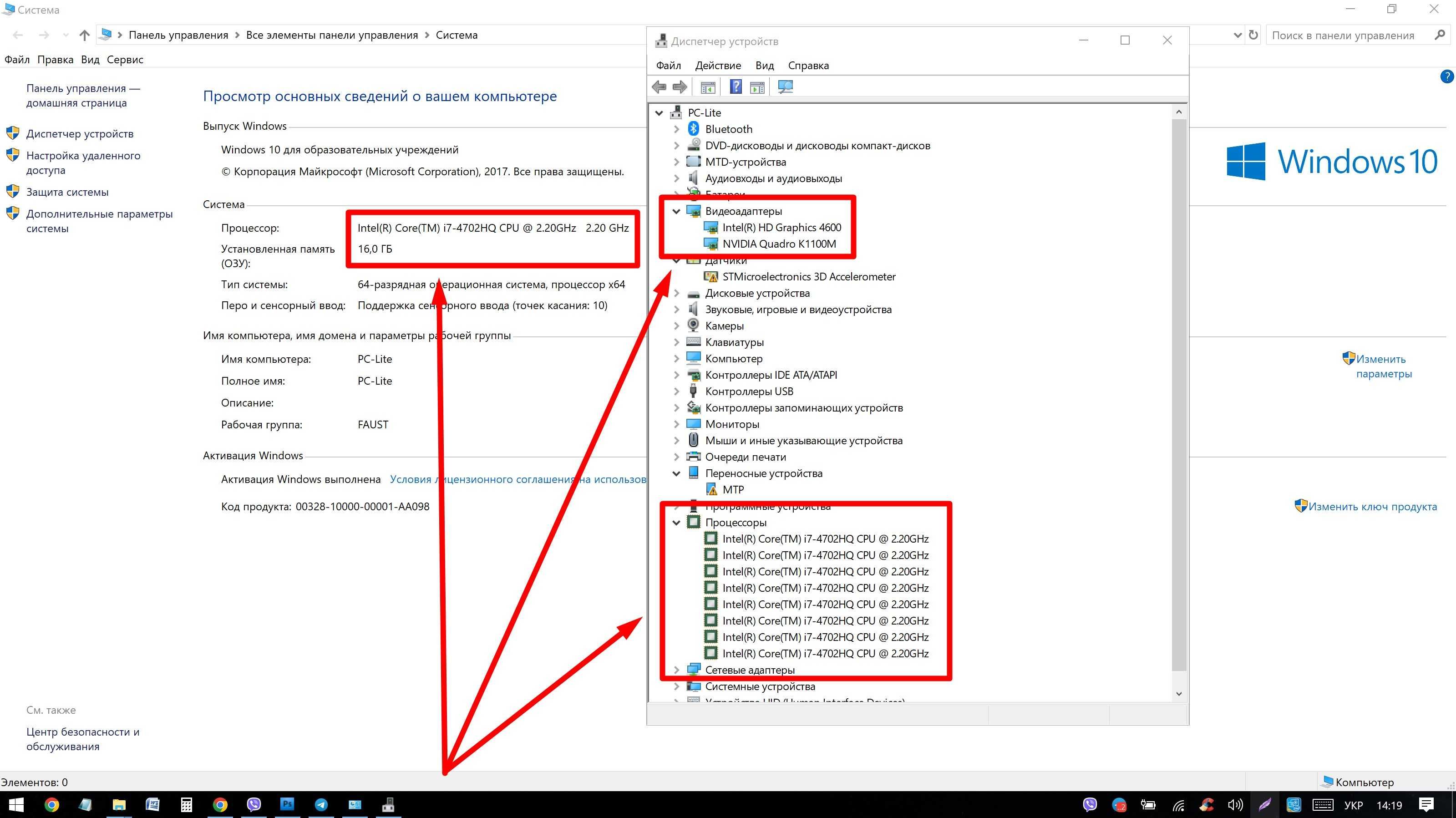The height and width of the screenshot is (818, 1456).
Task: Click Все элементы панели управления breadcrumb
Action: (x=332, y=35)
